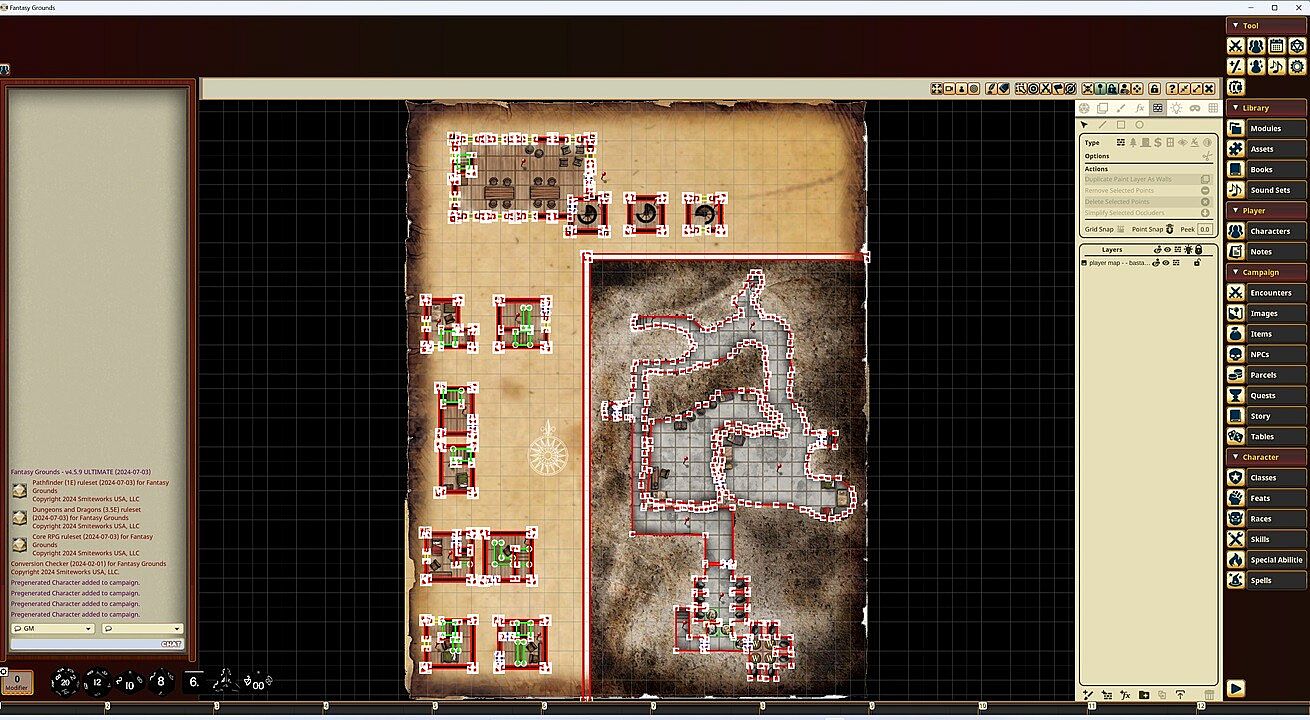Choose the wall occluder type icon
The width and height of the screenshot is (1310, 720).
pos(1121,143)
